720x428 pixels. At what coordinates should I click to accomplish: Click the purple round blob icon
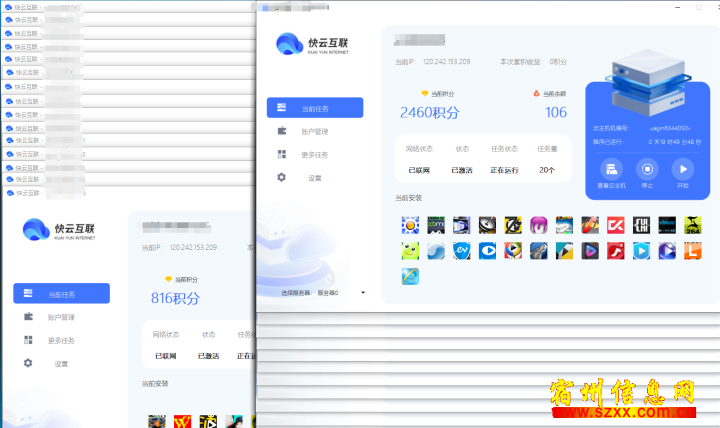pos(539,225)
